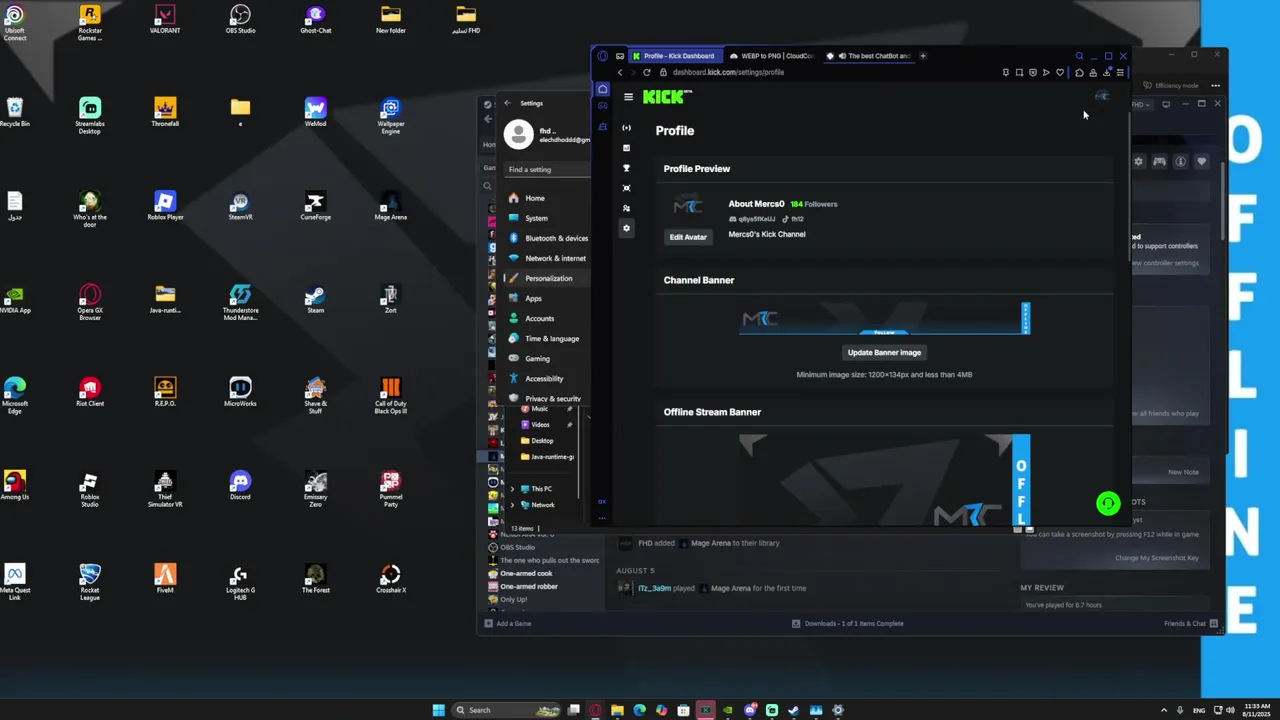Open the Kick profile avatar at top right

pyautogui.click(x=1102, y=96)
